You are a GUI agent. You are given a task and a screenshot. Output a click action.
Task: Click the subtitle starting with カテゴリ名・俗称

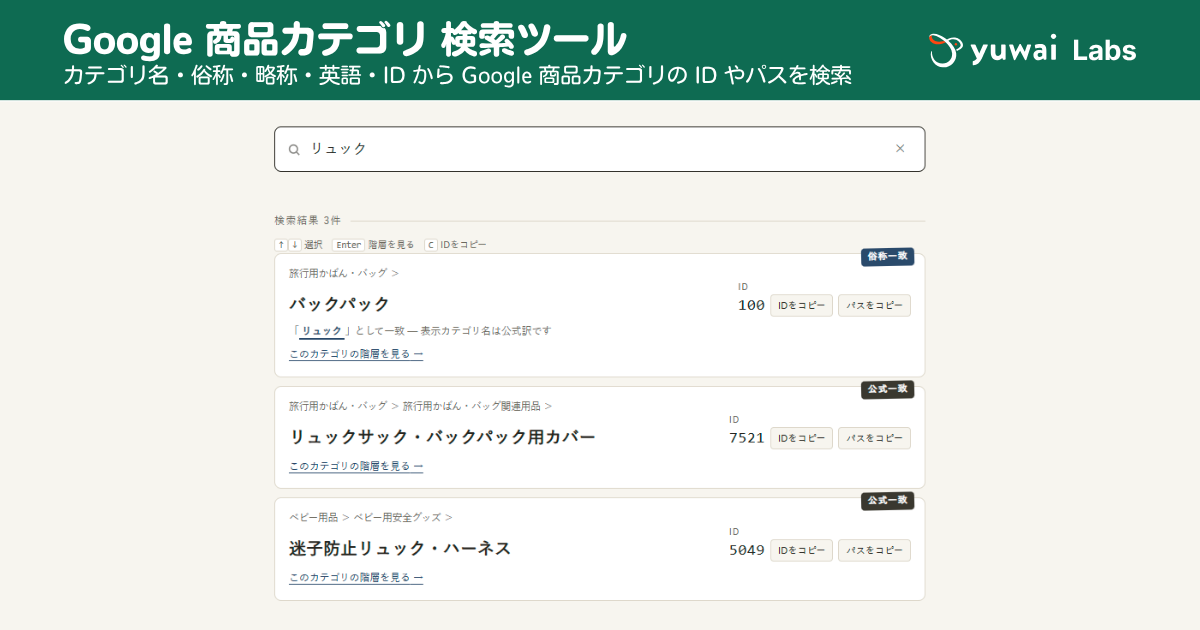point(457,76)
